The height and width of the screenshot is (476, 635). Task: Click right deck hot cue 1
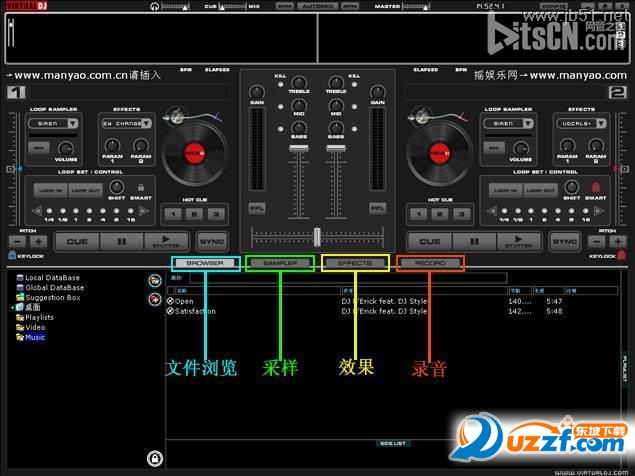point(418,214)
